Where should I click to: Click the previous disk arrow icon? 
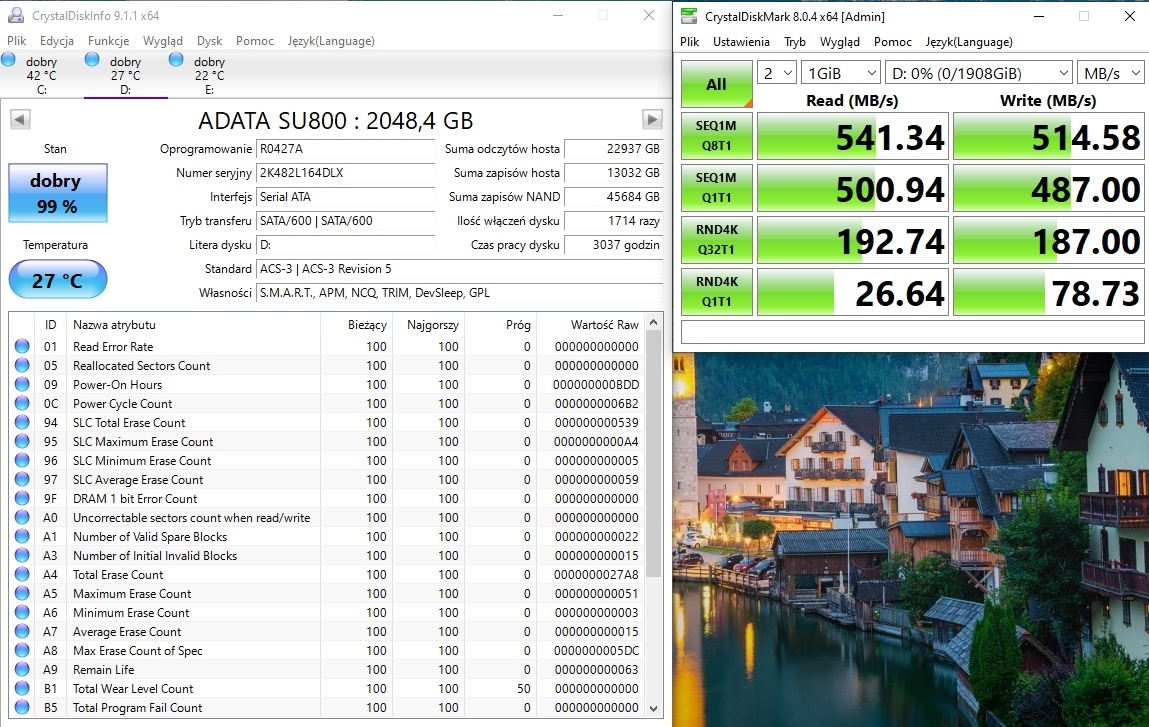[x=19, y=120]
